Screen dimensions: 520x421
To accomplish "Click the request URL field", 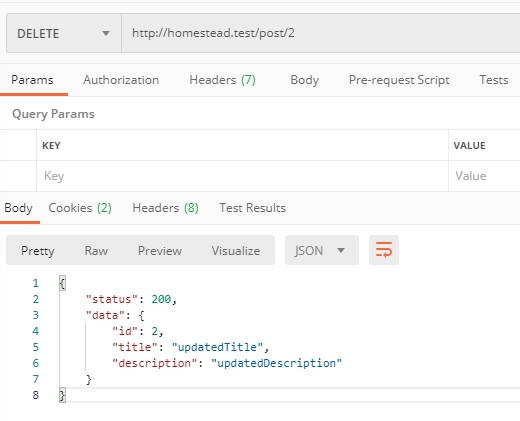I will point(321,33).
